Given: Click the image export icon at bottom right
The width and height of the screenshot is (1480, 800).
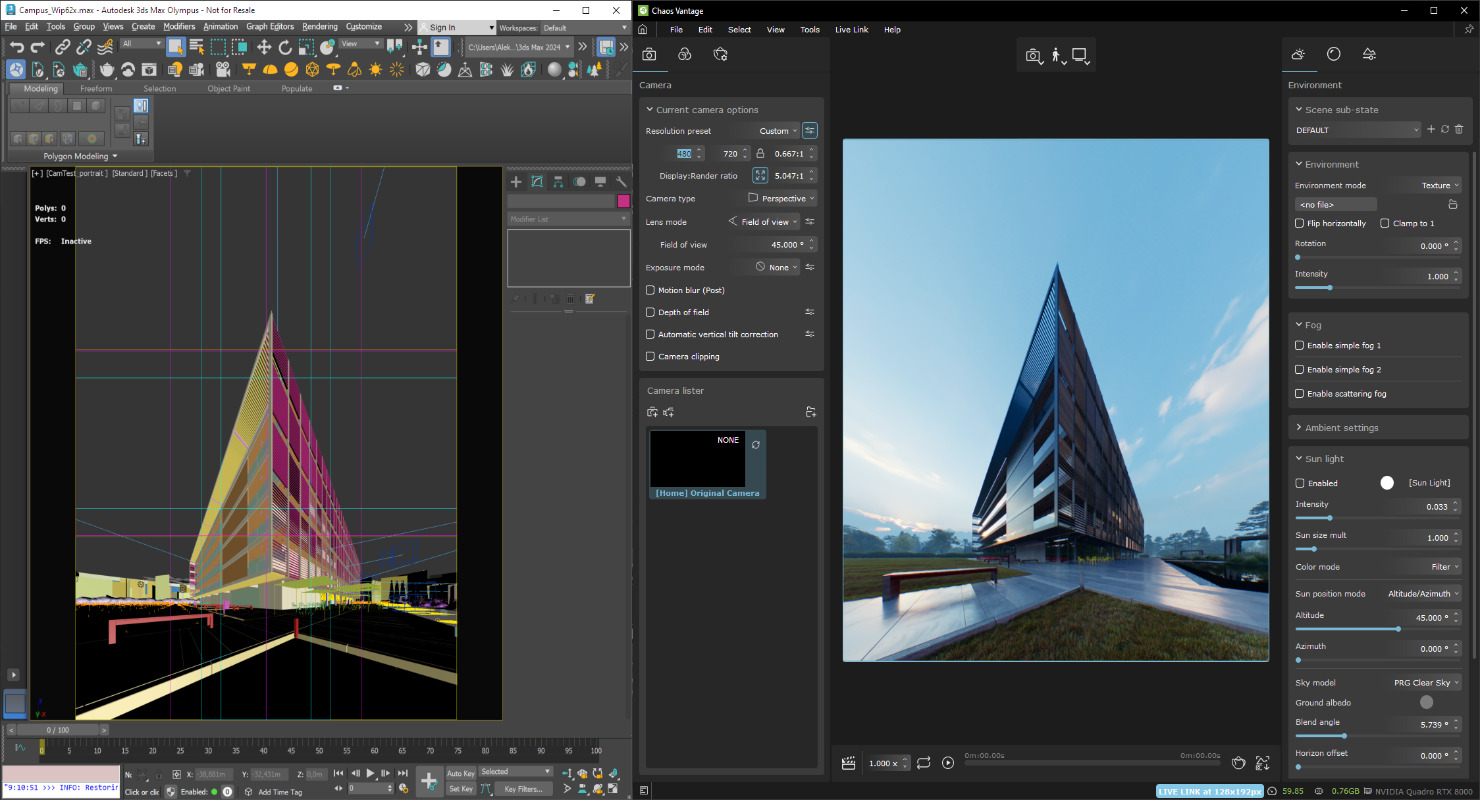Looking at the screenshot, I should click(x=1262, y=762).
